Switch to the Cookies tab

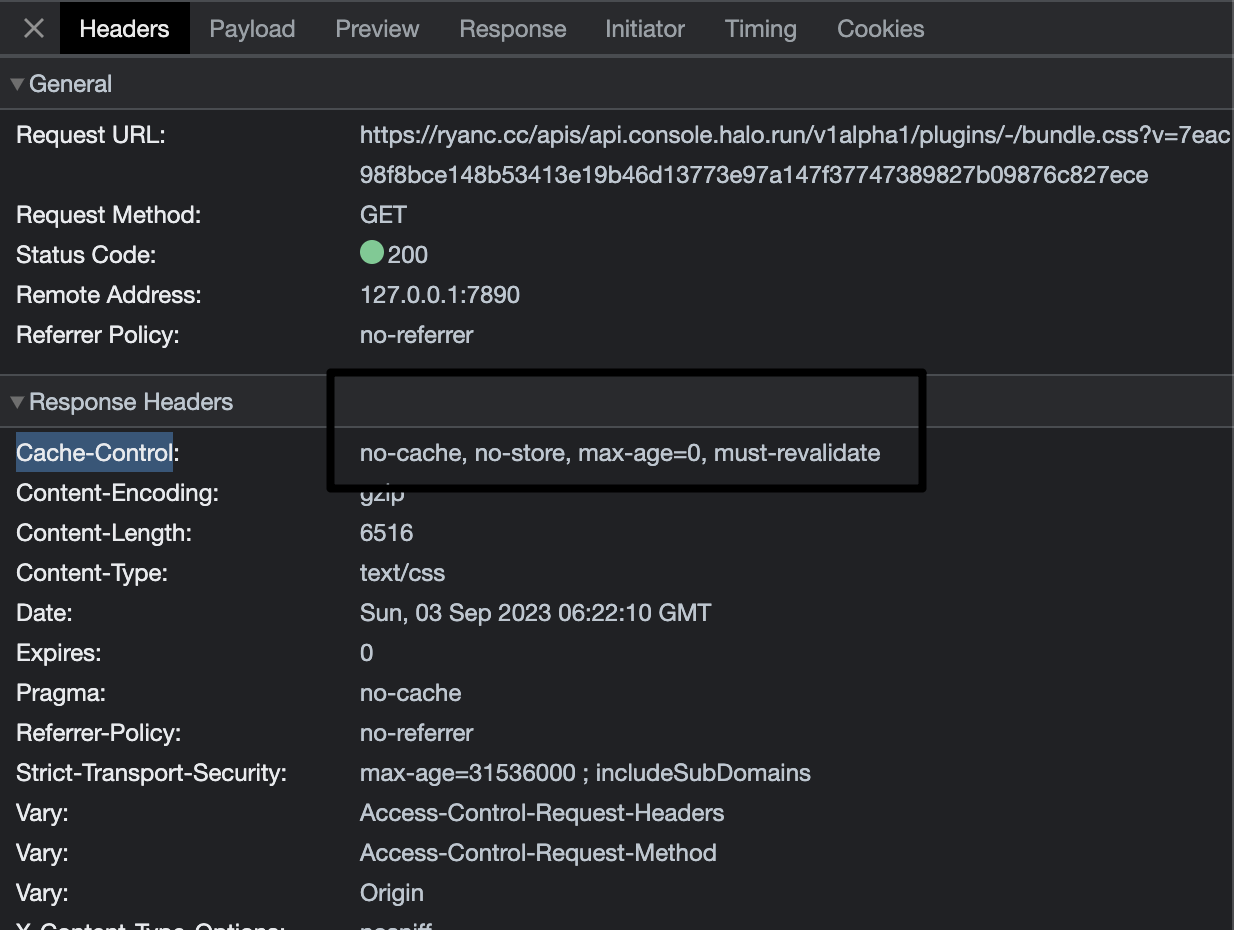pos(879,28)
